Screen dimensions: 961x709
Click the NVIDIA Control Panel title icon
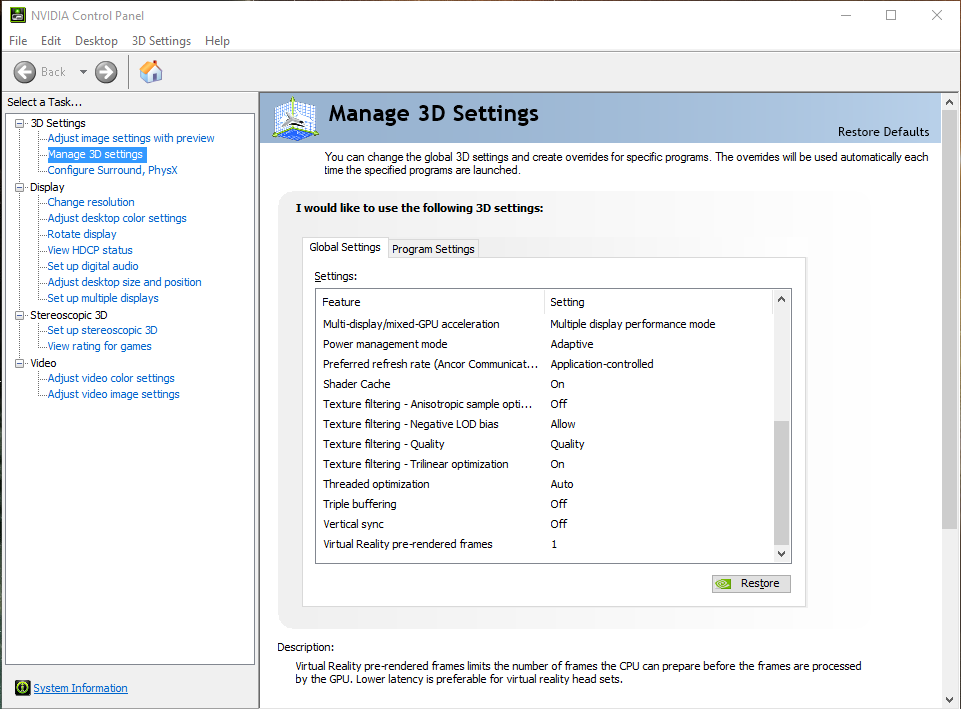[x=17, y=15]
